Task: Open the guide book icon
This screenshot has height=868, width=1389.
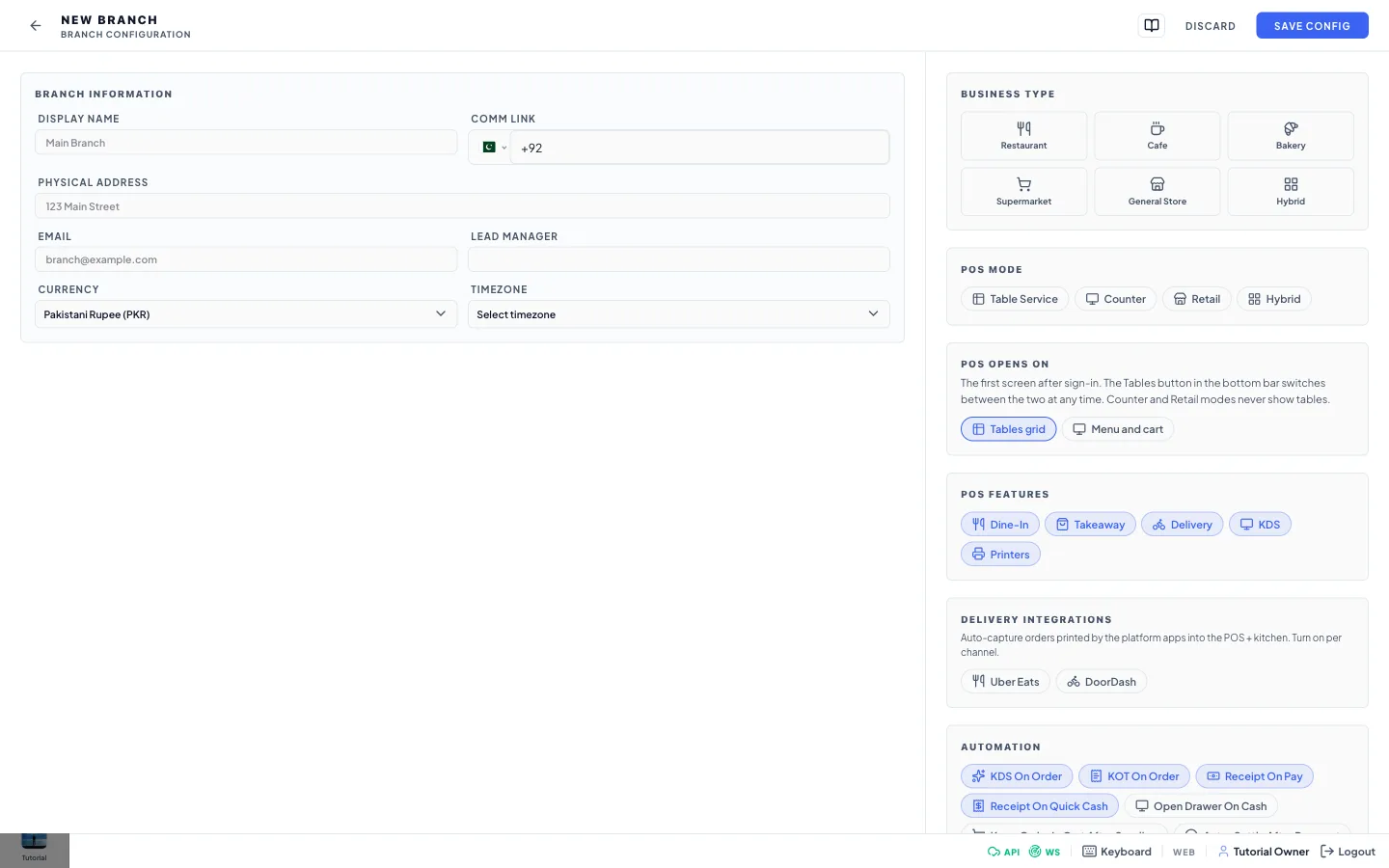Action: pyautogui.click(x=1152, y=26)
